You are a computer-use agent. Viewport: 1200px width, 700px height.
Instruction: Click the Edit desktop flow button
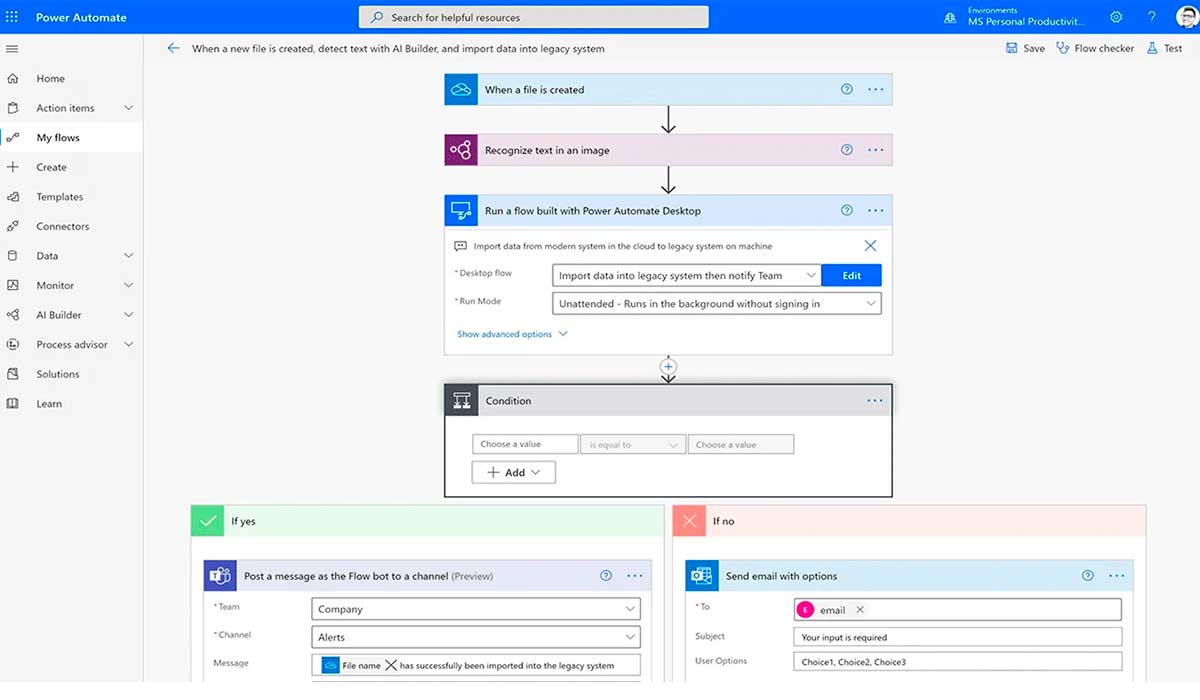851,276
